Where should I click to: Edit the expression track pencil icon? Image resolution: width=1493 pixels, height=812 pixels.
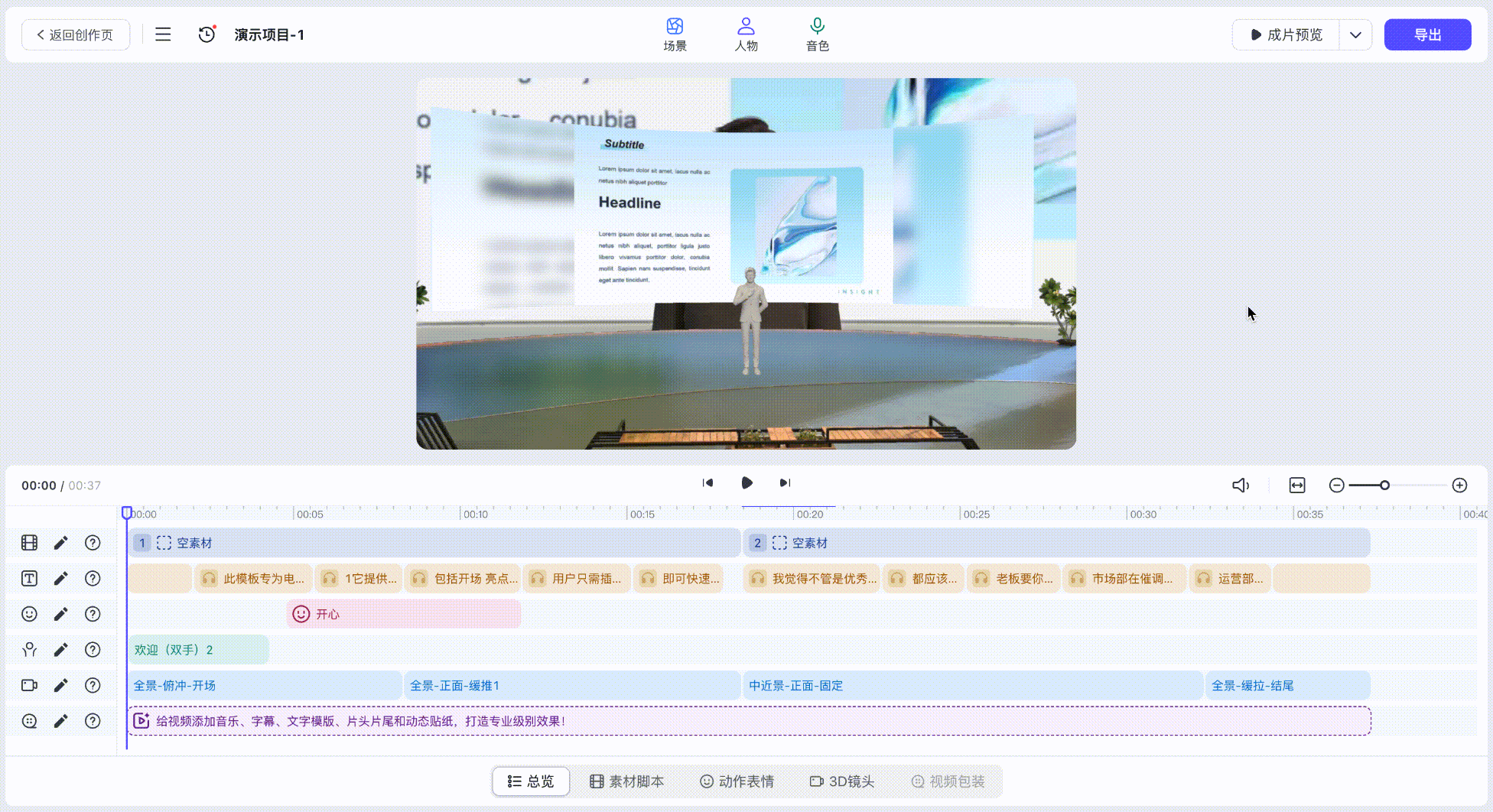point(61,614)
